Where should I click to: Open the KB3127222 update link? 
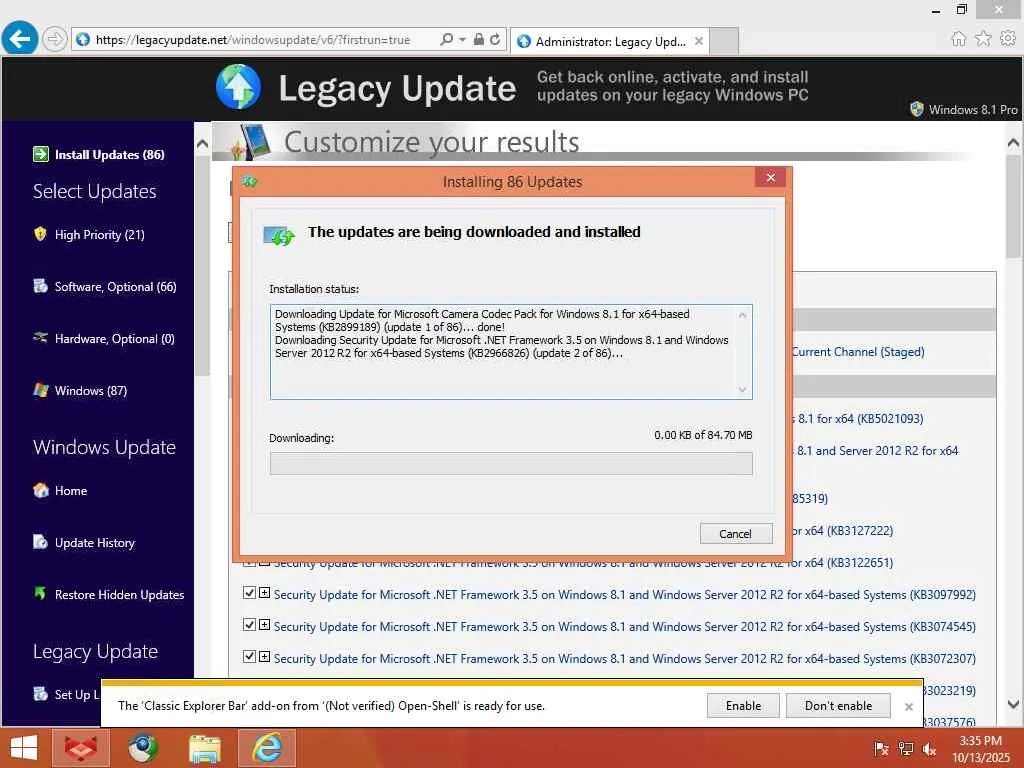pos(843,530)
